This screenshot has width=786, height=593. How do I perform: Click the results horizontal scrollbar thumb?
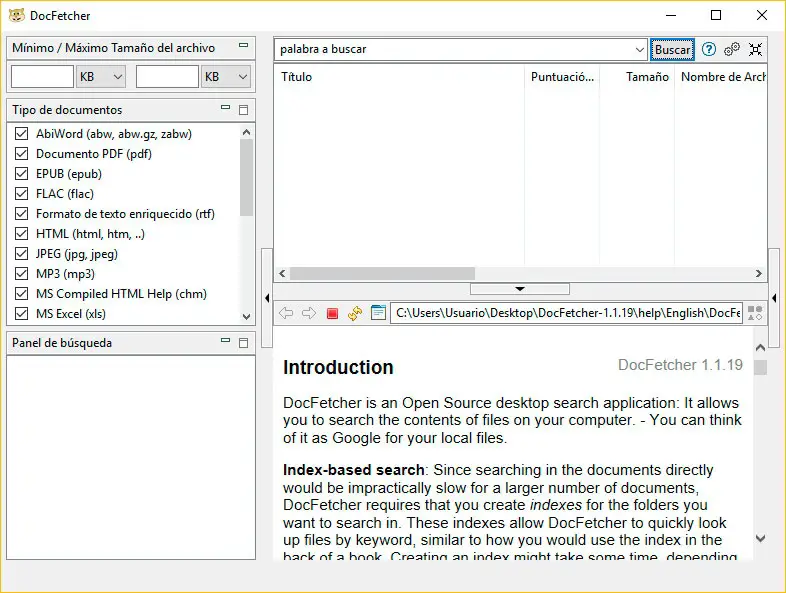(382, 273)
